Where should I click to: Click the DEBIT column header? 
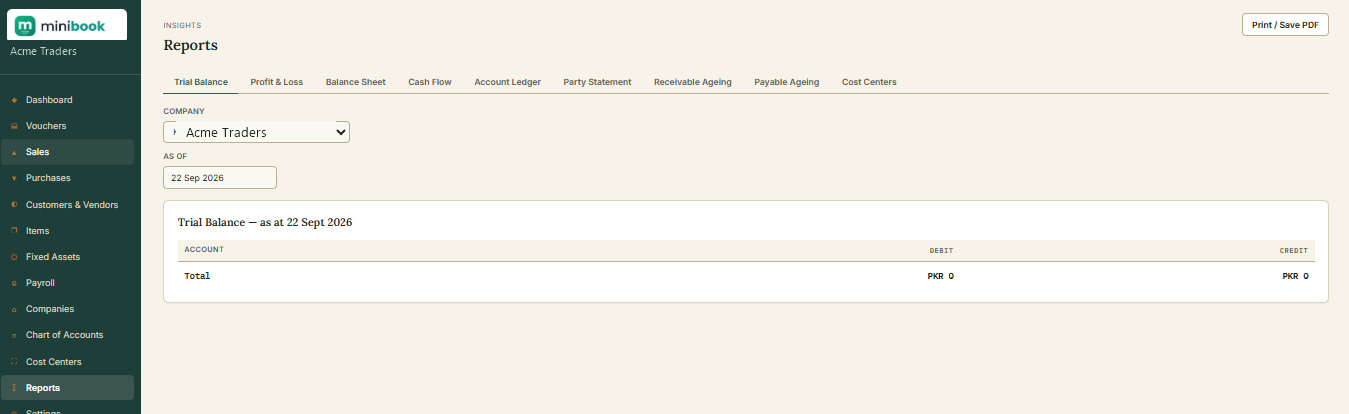941,250
